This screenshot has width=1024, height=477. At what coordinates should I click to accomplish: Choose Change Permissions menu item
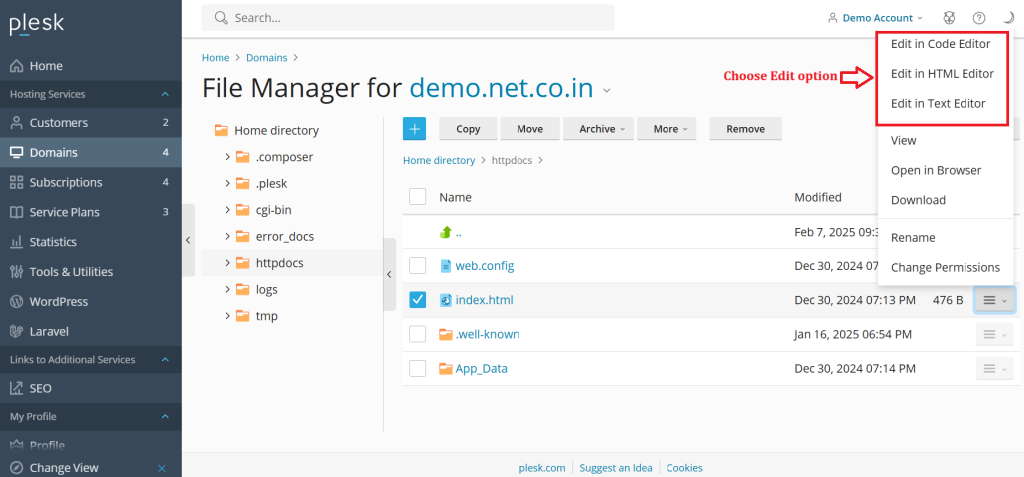945,267
